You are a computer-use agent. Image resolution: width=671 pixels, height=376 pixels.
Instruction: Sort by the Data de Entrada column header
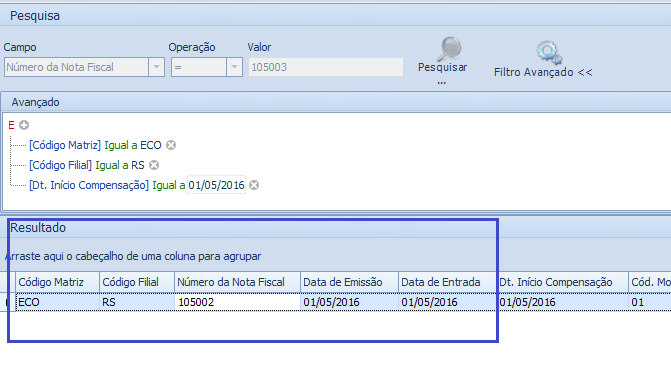pos(448,282)
